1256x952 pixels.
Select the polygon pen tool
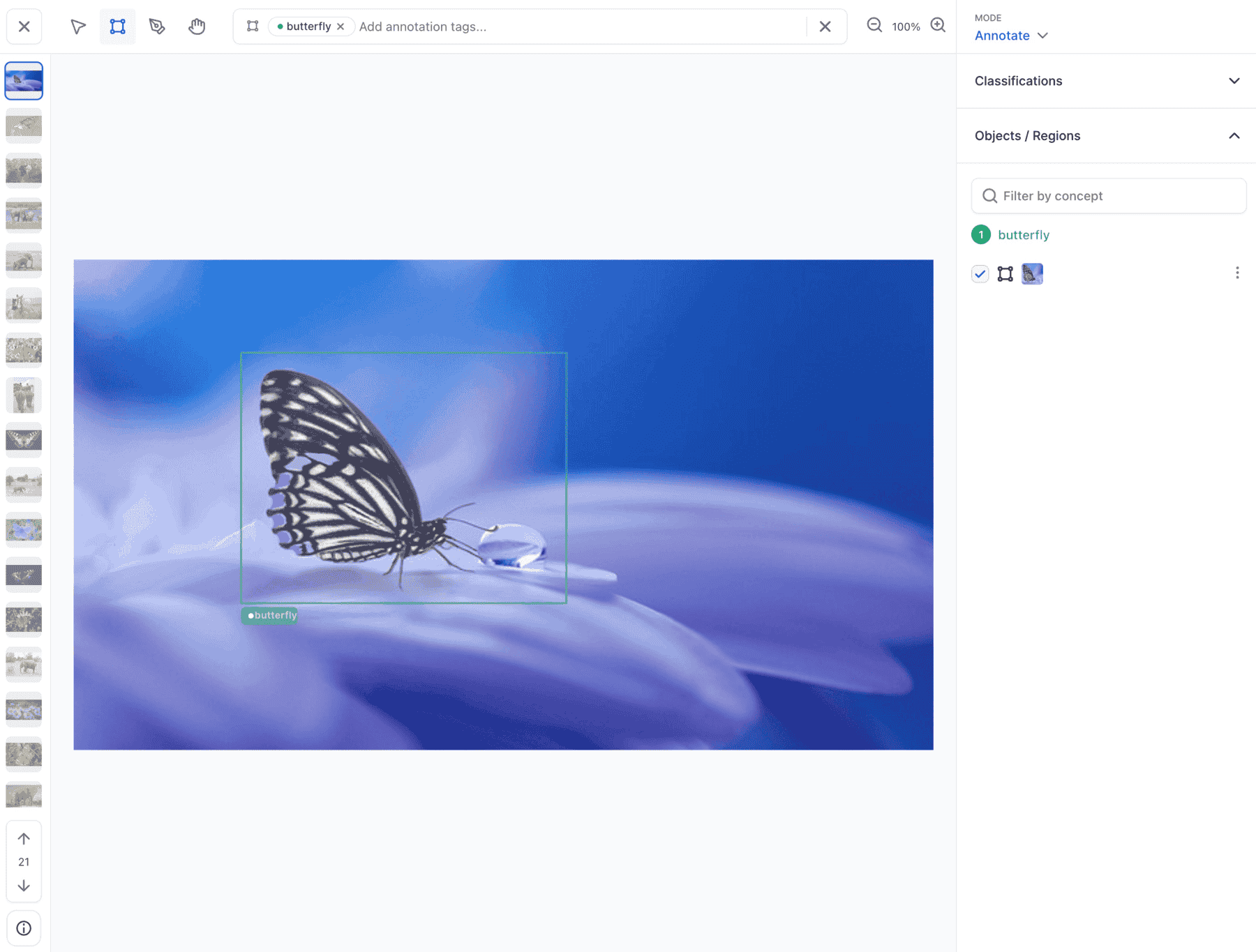(157, 27)
